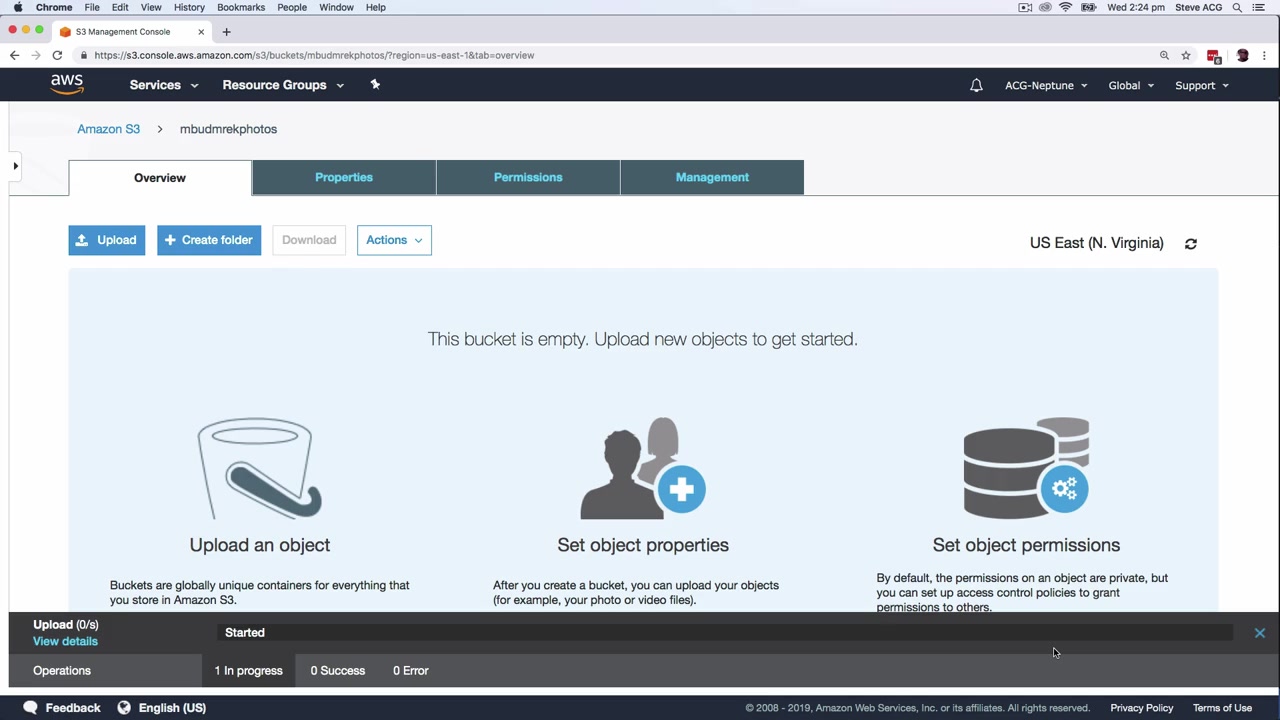Open the Management tab
Viewport: 1280px width, 720px height.
click(x=712, y=177)
